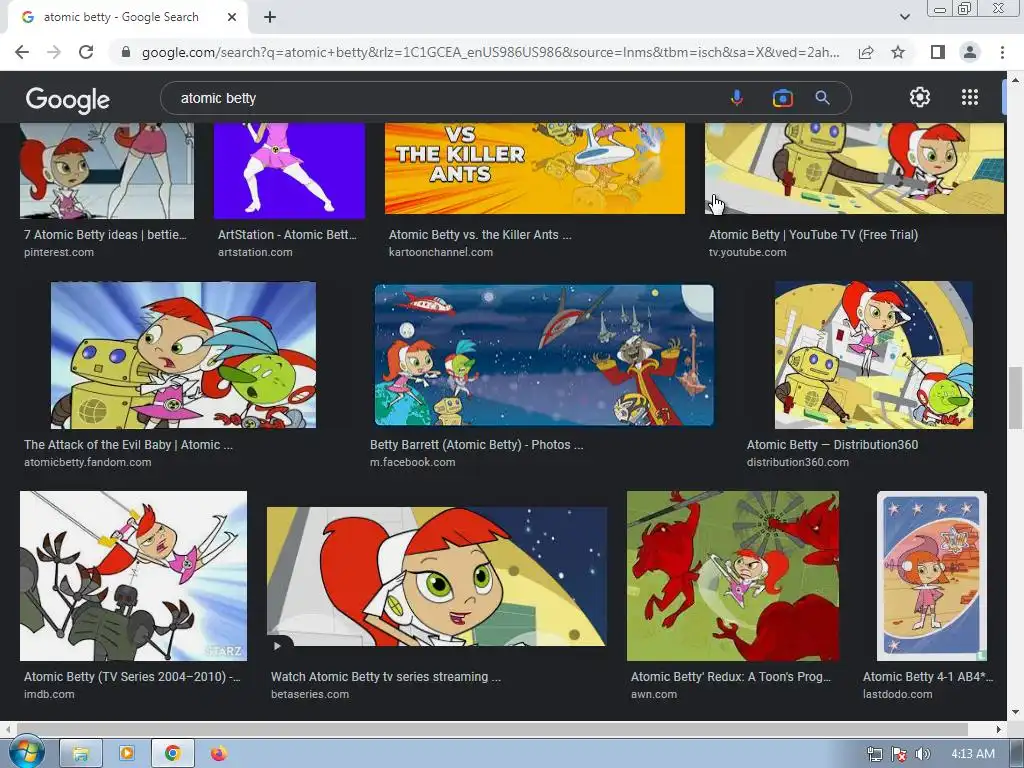Click 'Atomic Betty vs. the Killer Ants' title
The image size is (1024, 768).
(x=480, y=234)
